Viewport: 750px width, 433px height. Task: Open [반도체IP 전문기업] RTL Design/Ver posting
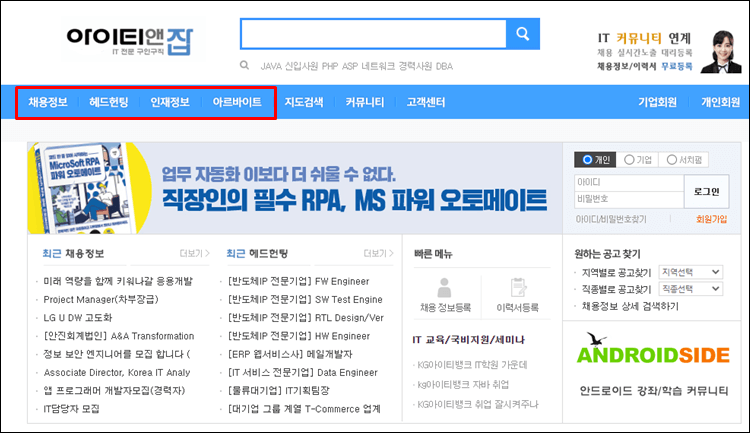306,318
